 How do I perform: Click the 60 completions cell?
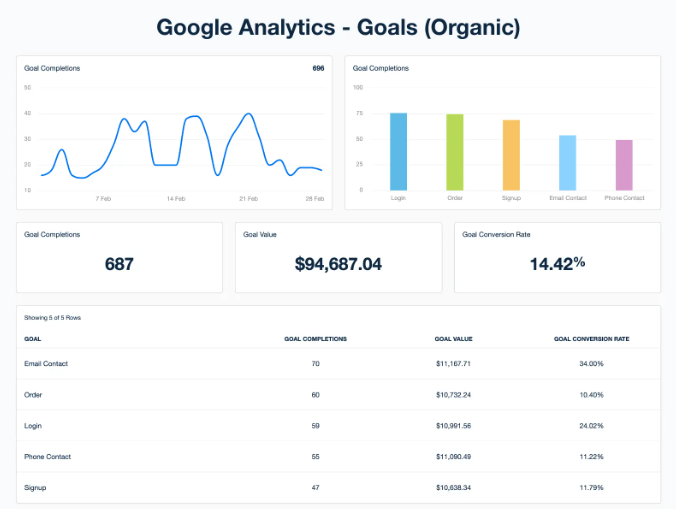(x=316, y=395)
